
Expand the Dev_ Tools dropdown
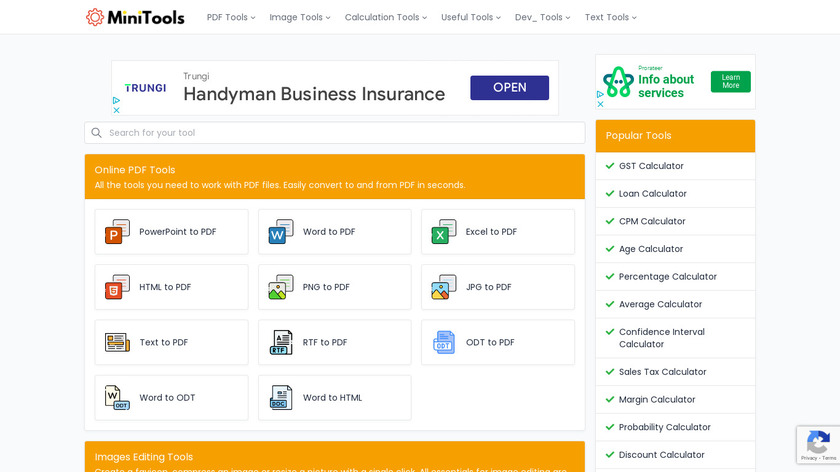542,17
